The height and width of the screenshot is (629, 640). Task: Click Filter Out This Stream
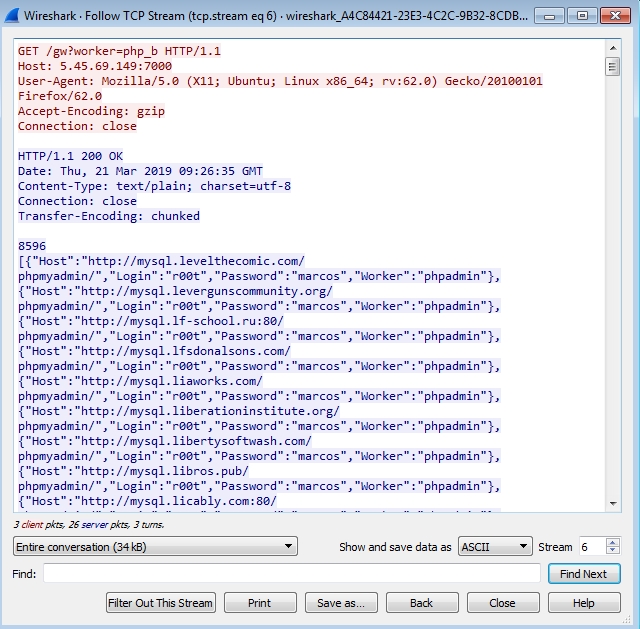[x=160, y=603]
